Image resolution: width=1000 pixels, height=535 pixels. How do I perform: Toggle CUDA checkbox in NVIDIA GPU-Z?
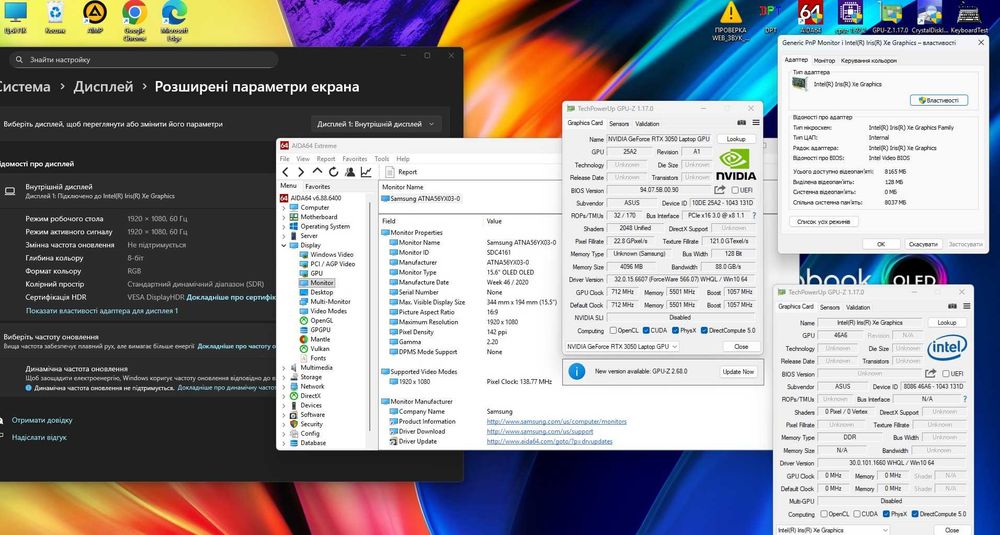pos(646,330)
